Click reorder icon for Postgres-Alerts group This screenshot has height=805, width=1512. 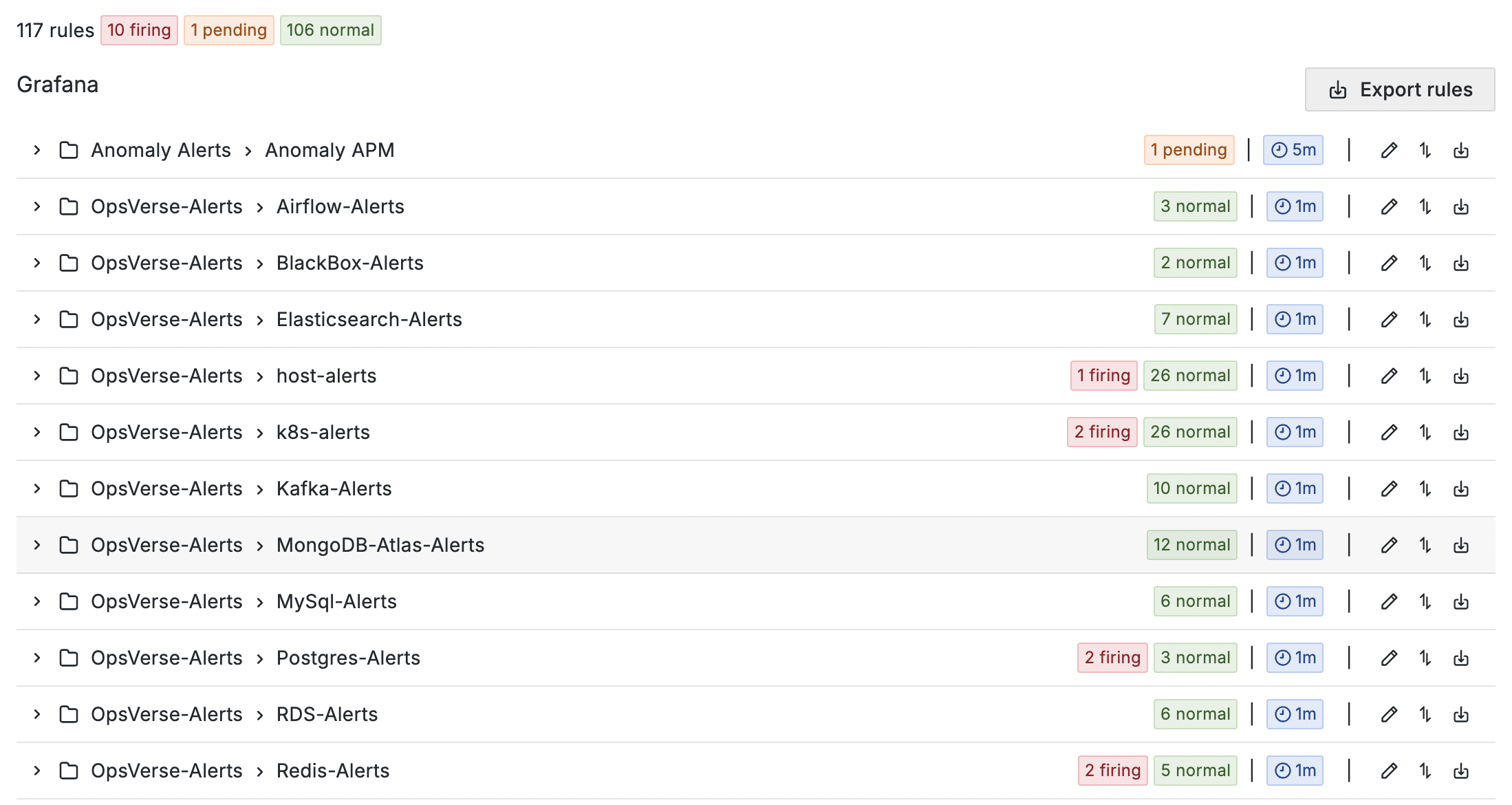[1425, 658]
